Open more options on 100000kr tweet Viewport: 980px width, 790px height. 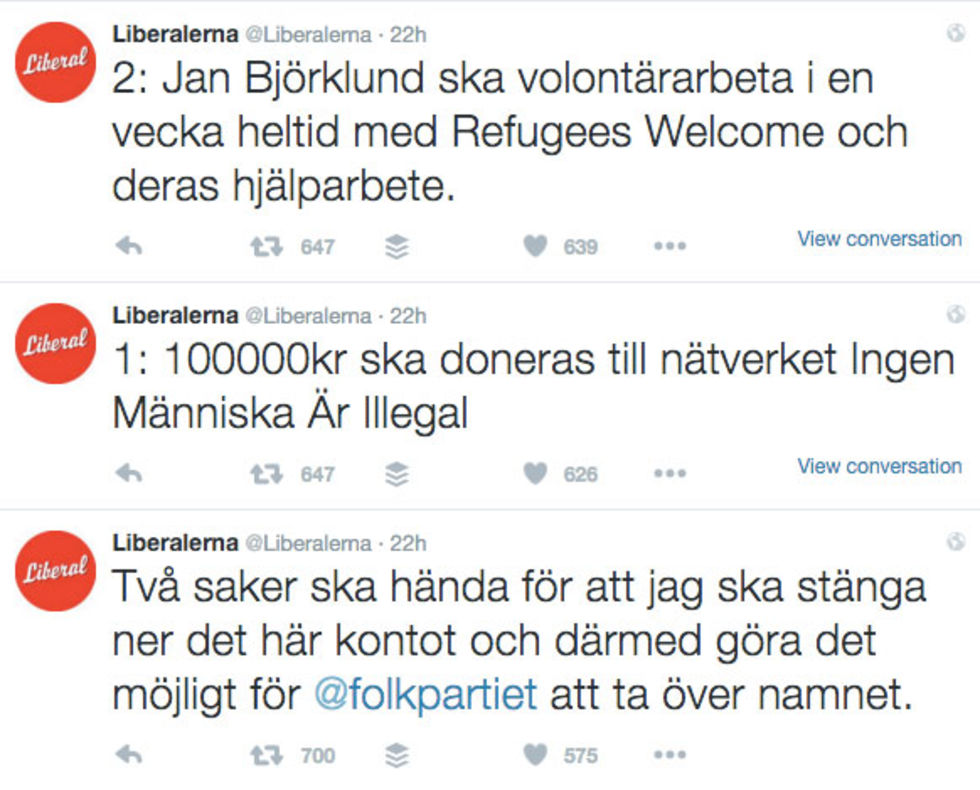click(x=669, y=474)
